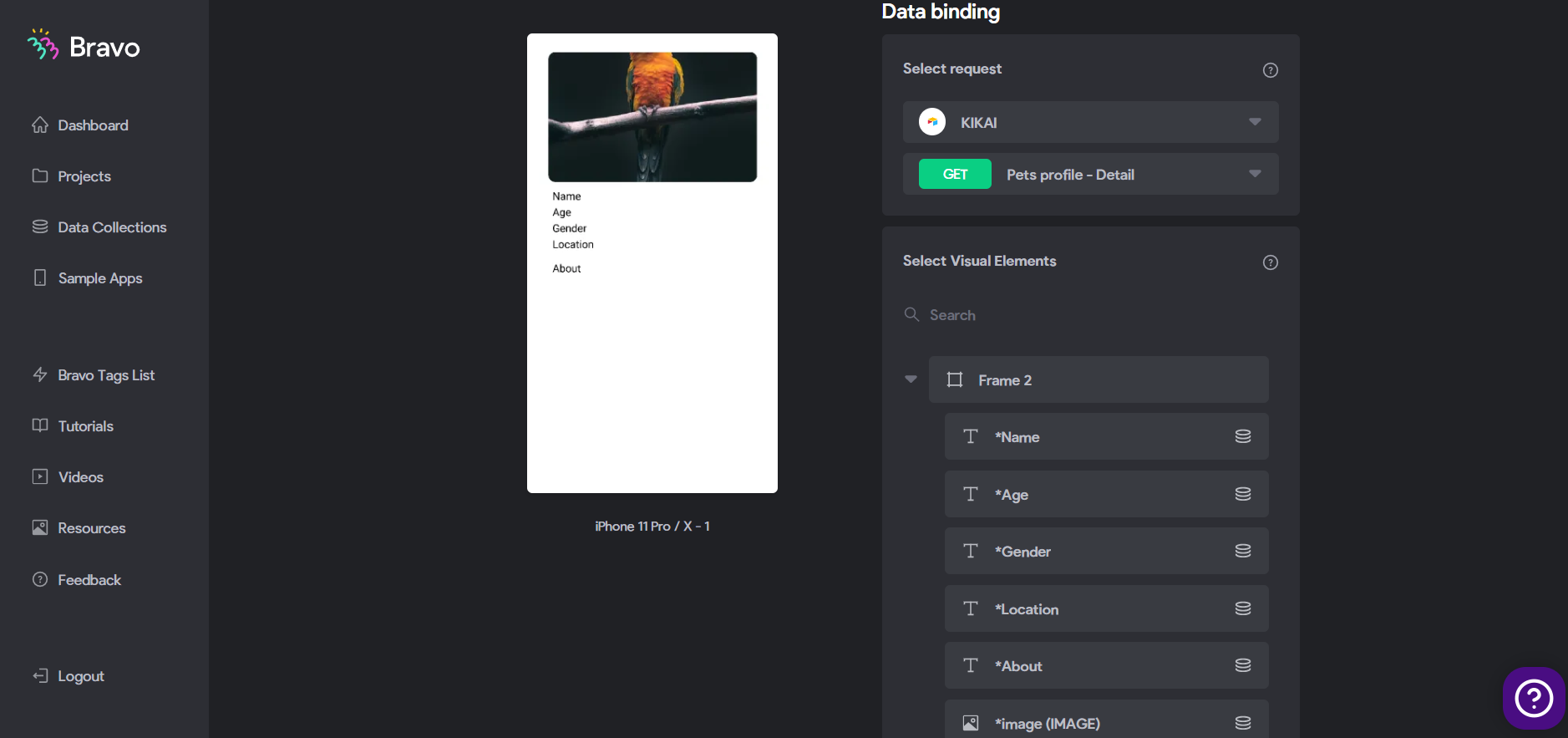The image size is (1568, 738).
Task: Open Sample Apps
Action: point(88,278)
